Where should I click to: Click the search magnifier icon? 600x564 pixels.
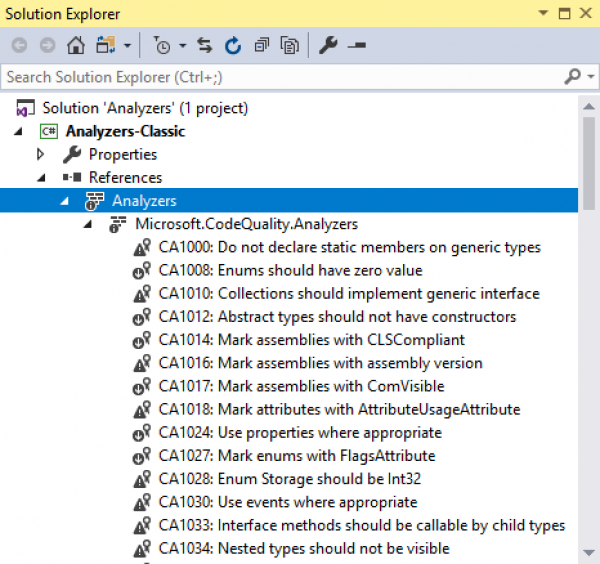point(573,77)
